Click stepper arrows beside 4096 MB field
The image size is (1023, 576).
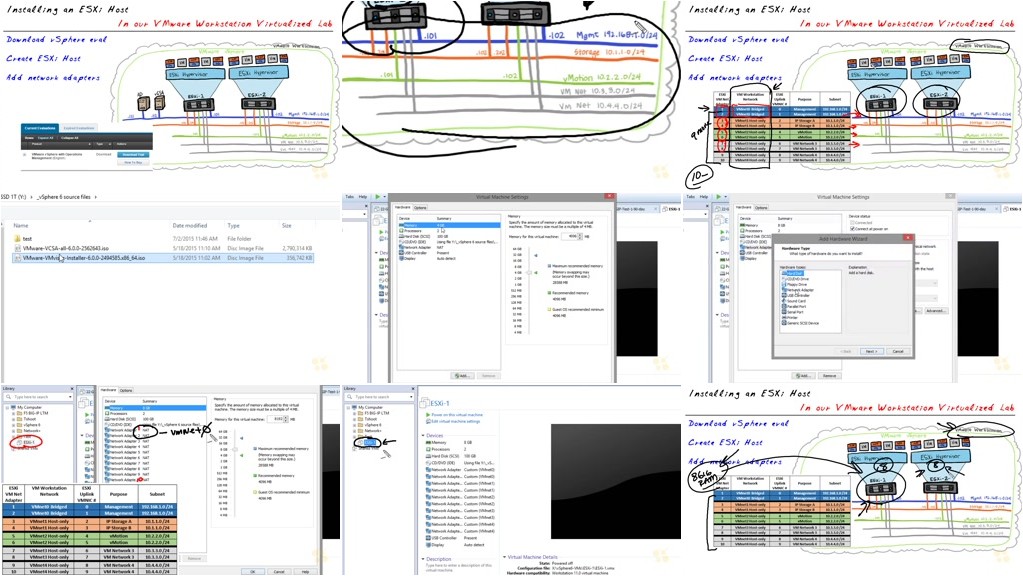coord(581,236)
